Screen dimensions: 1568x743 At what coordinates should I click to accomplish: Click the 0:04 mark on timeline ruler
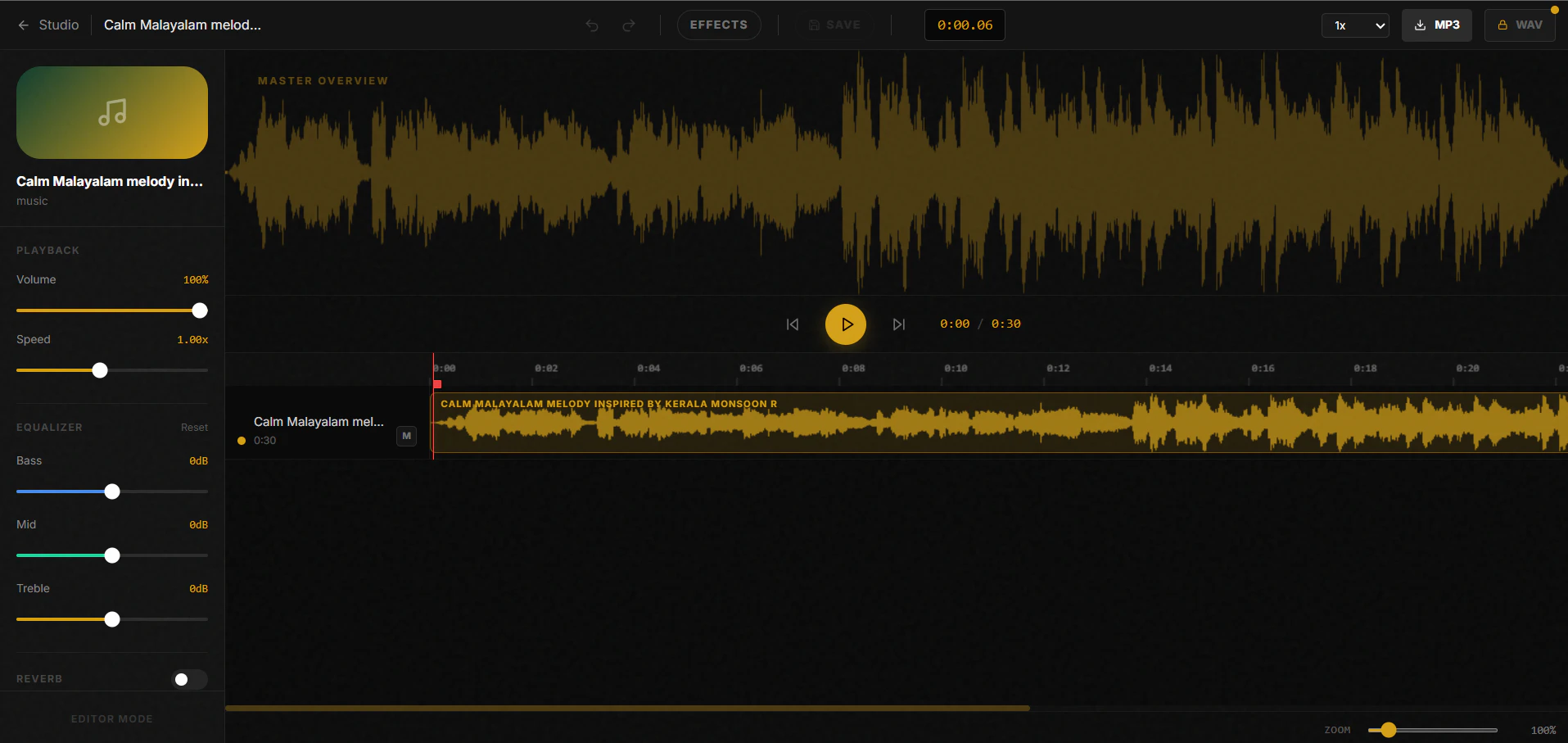[x=648, y=369]
